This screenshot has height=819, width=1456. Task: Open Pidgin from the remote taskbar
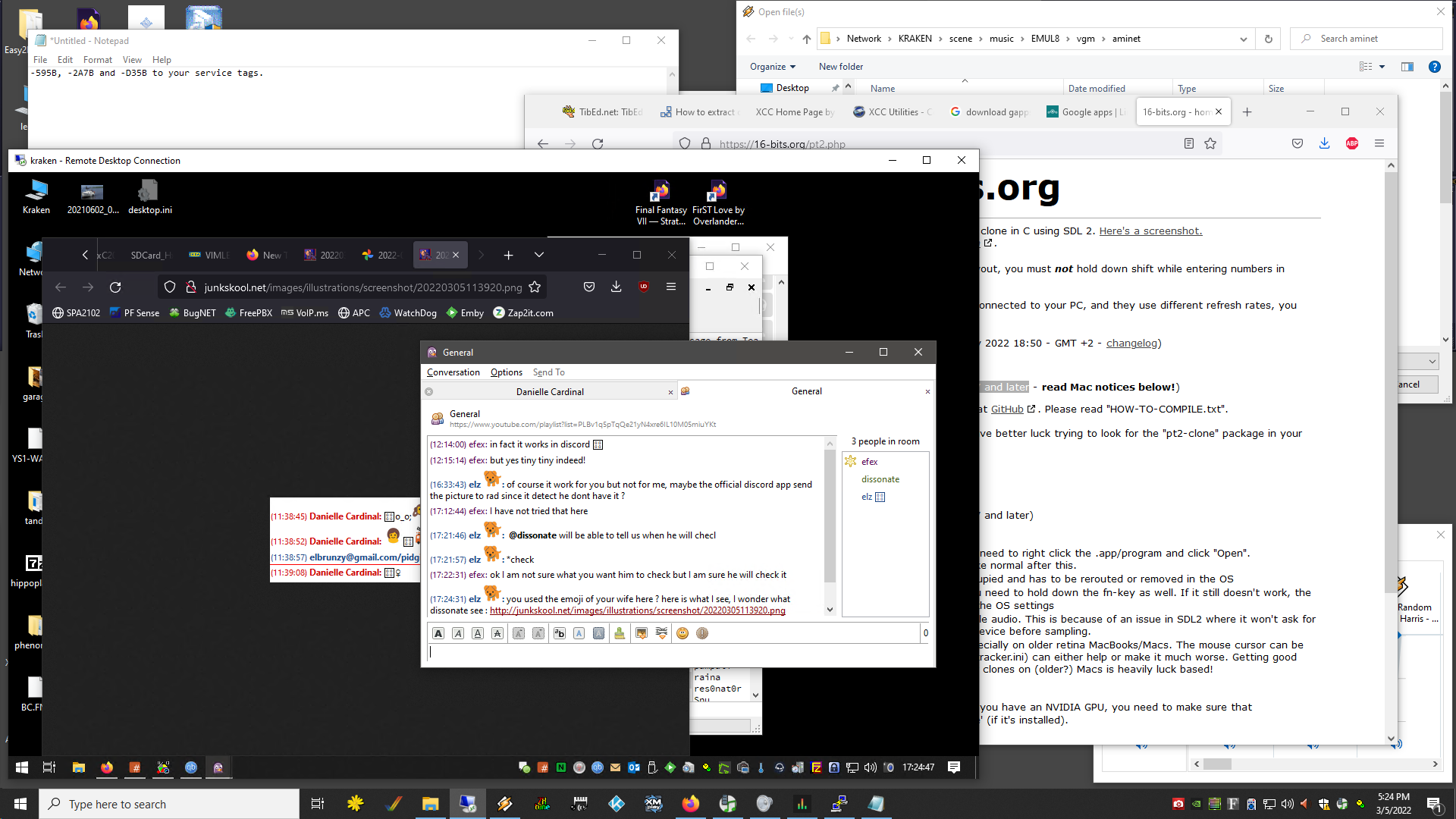[x=218, y=767]
